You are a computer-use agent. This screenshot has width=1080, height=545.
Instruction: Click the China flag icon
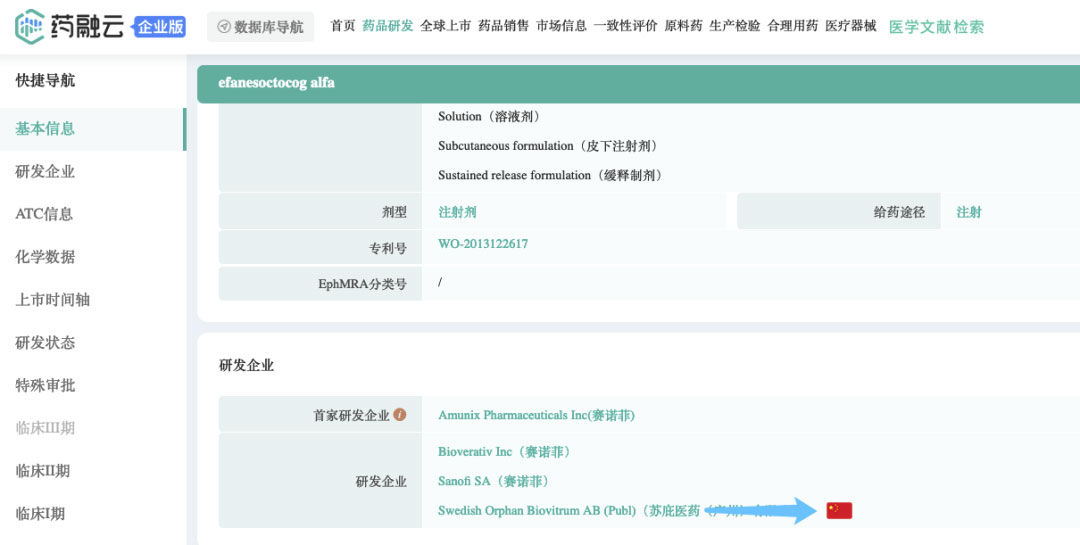coord(839,511)
